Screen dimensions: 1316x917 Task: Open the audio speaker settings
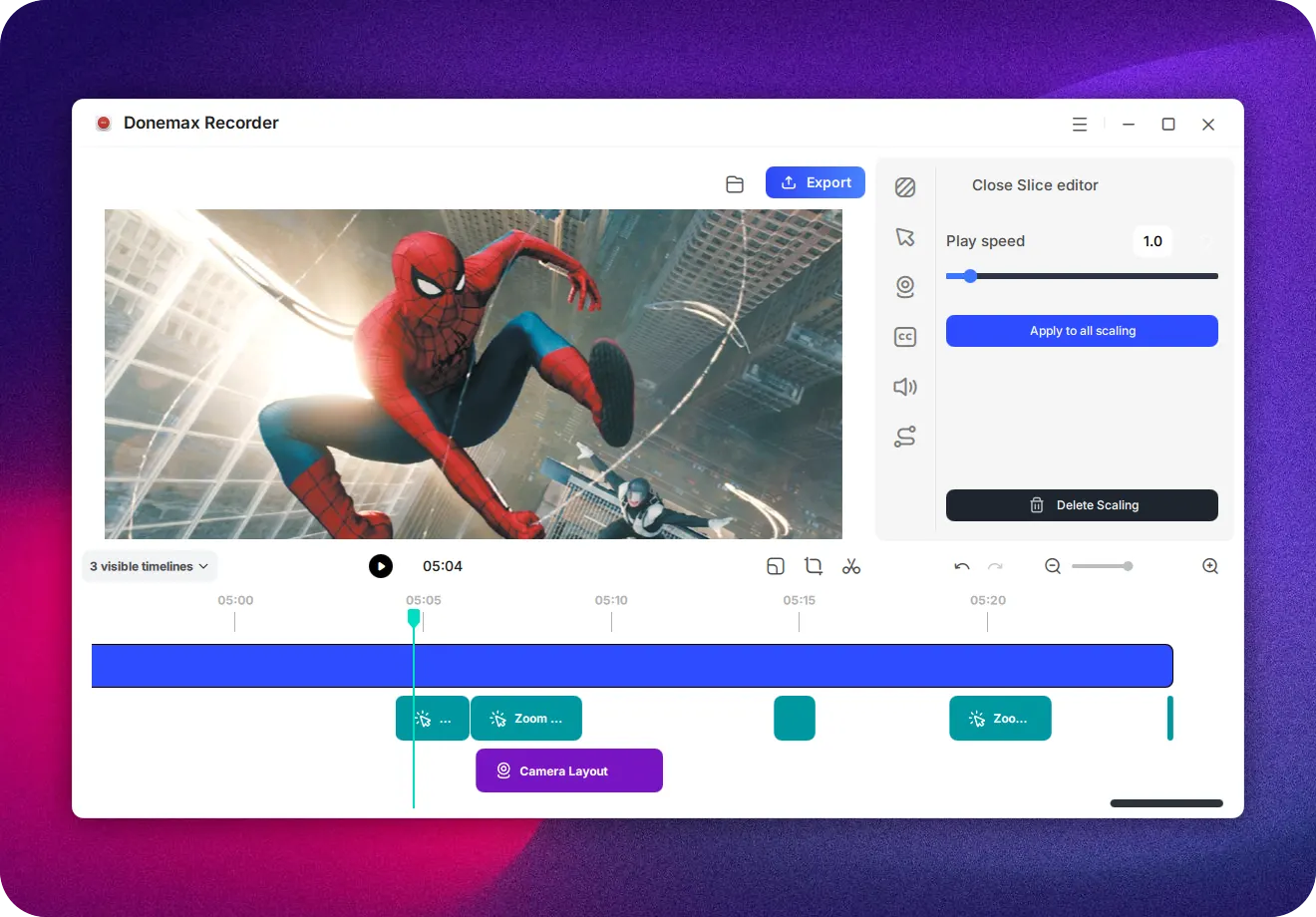pyautogui.click(x=905, y=387)
